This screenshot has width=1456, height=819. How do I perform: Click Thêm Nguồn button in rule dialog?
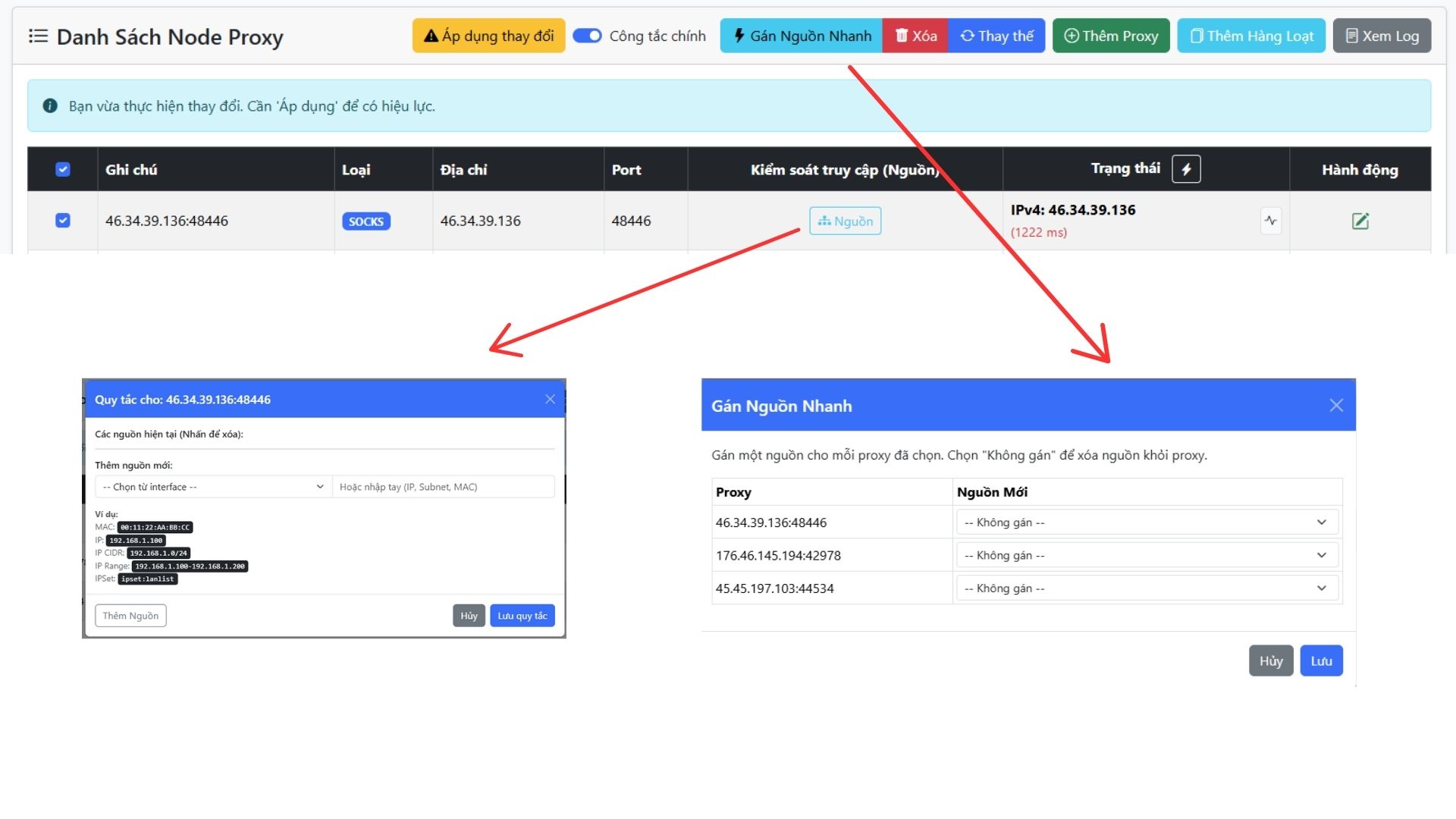(x=130, y=616)
